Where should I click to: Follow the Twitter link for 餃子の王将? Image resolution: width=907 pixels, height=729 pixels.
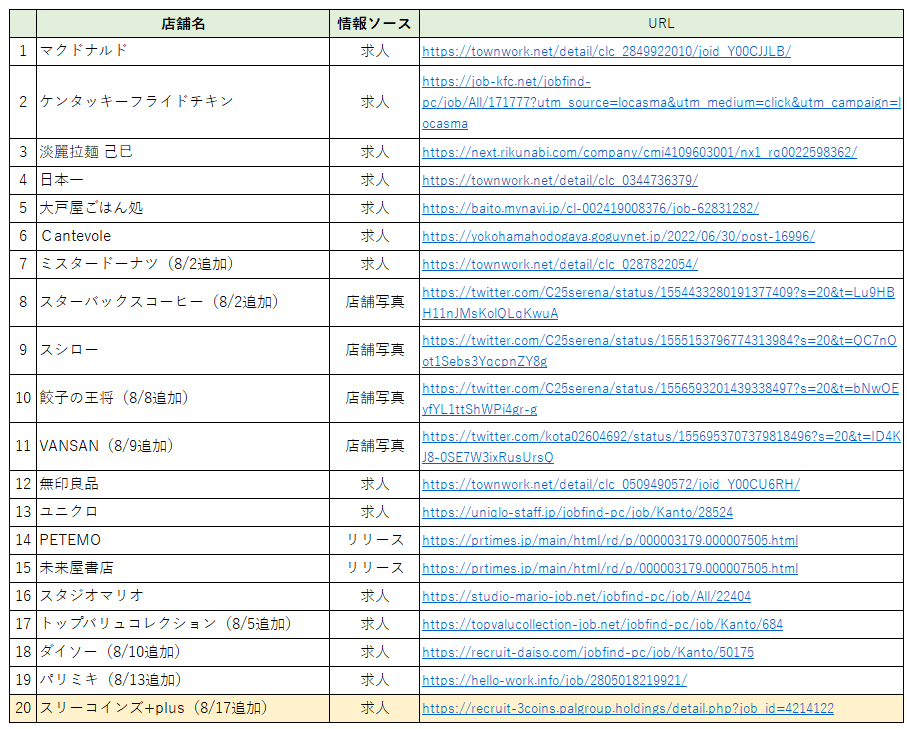(661, 399)
